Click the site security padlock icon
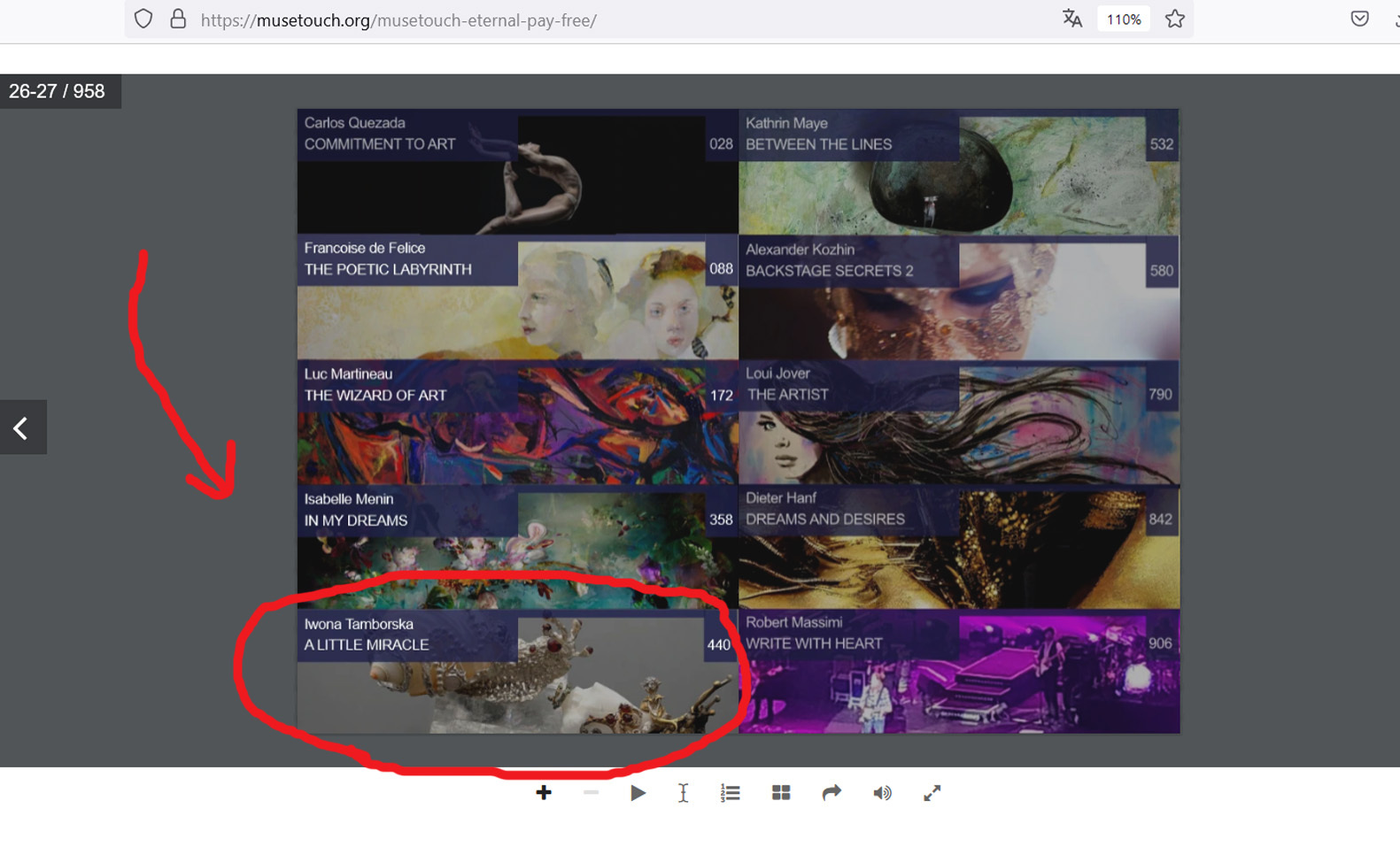Image resolution: width=1400 pixels, height=847 pixels. (178, 19)
